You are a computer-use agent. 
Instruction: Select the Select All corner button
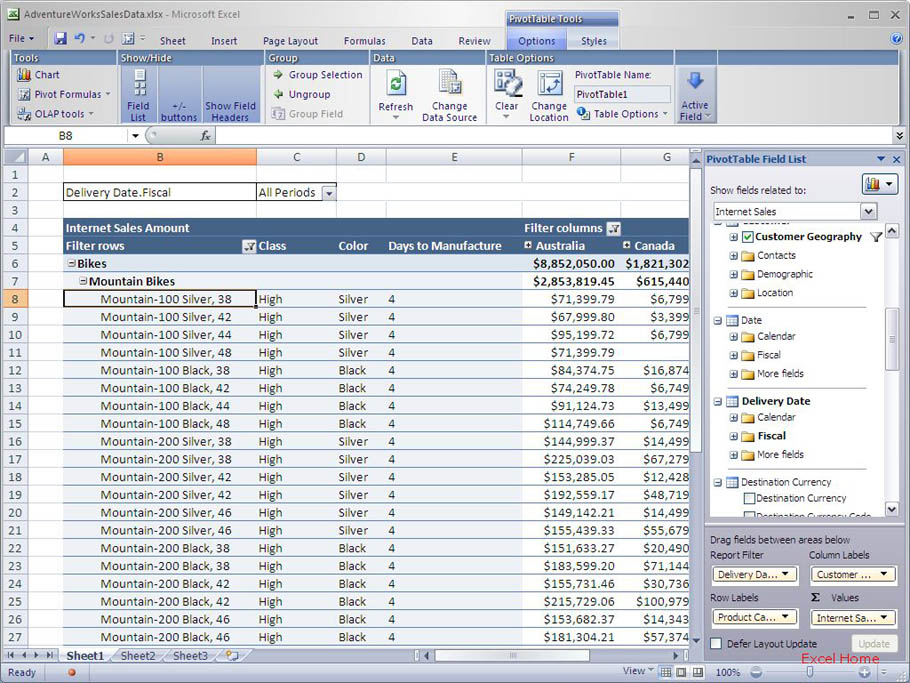[x=16, y=157]
